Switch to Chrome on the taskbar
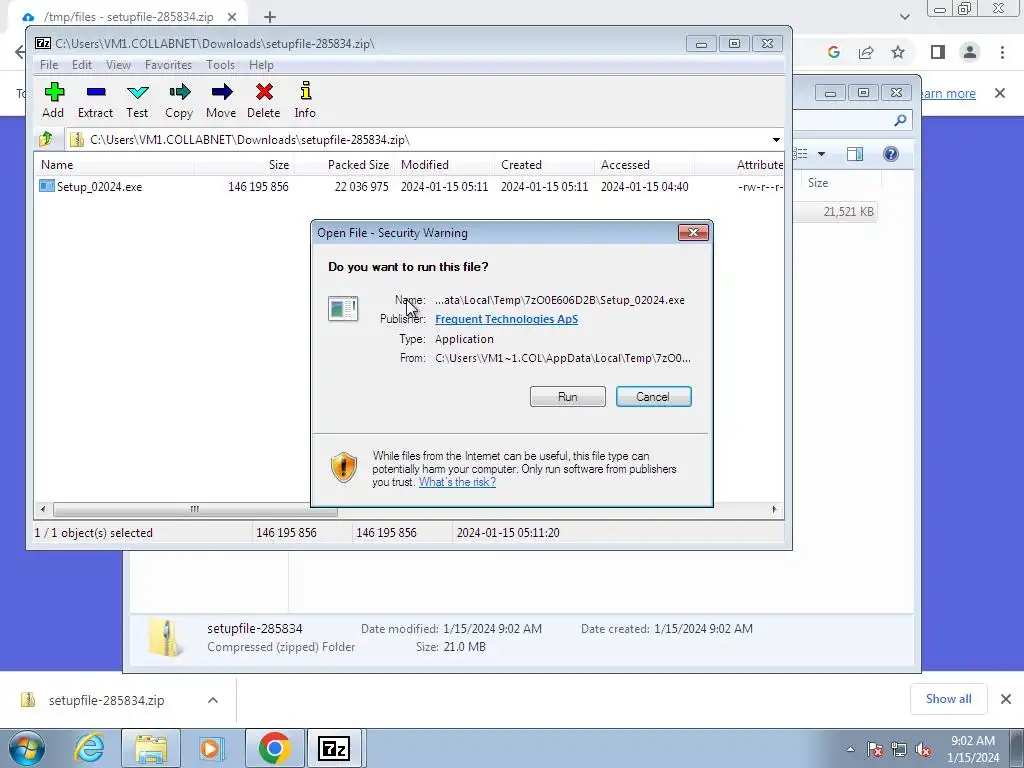 coord(274,748)
